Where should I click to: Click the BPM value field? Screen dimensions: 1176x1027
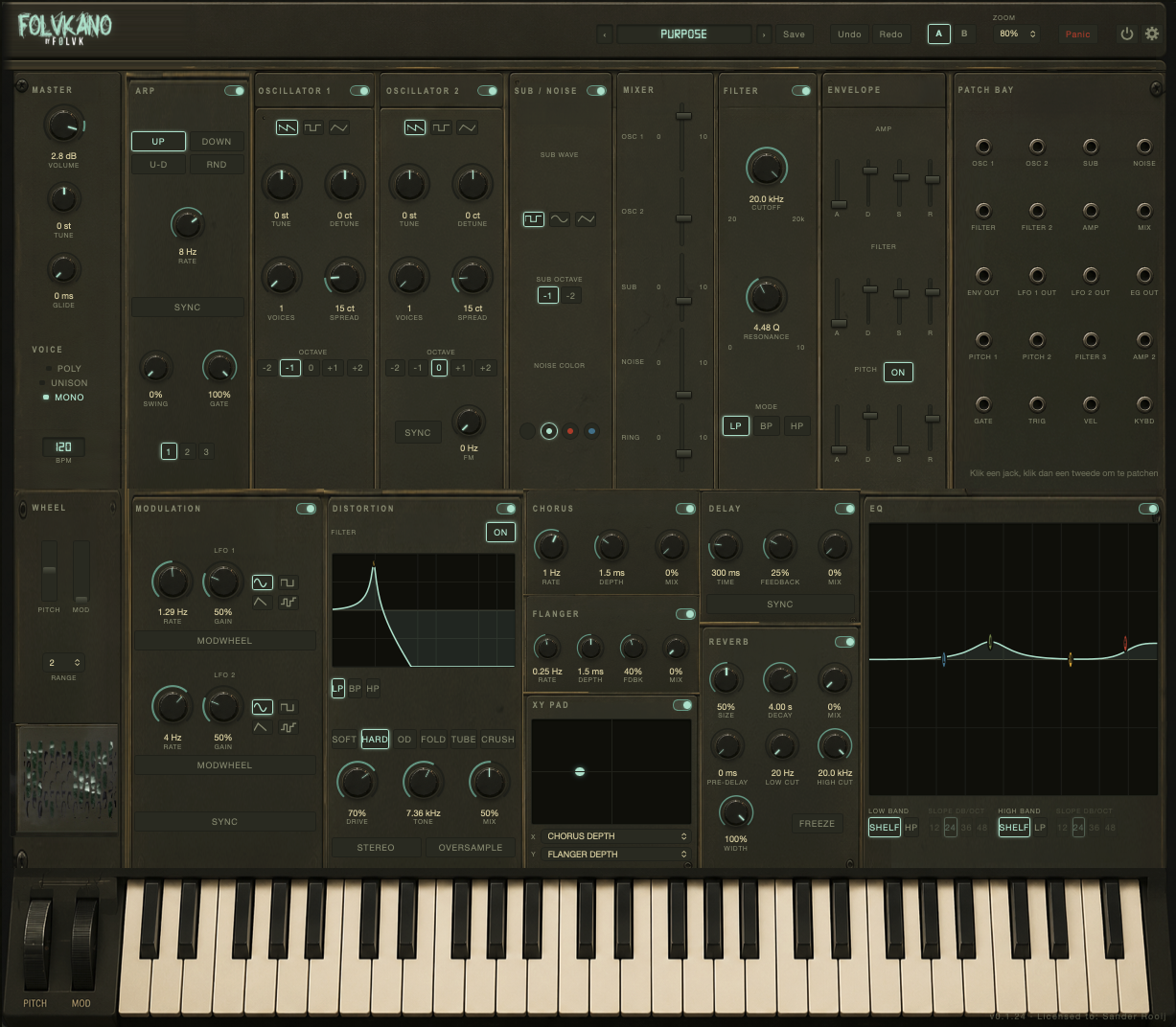coord(63,447)
